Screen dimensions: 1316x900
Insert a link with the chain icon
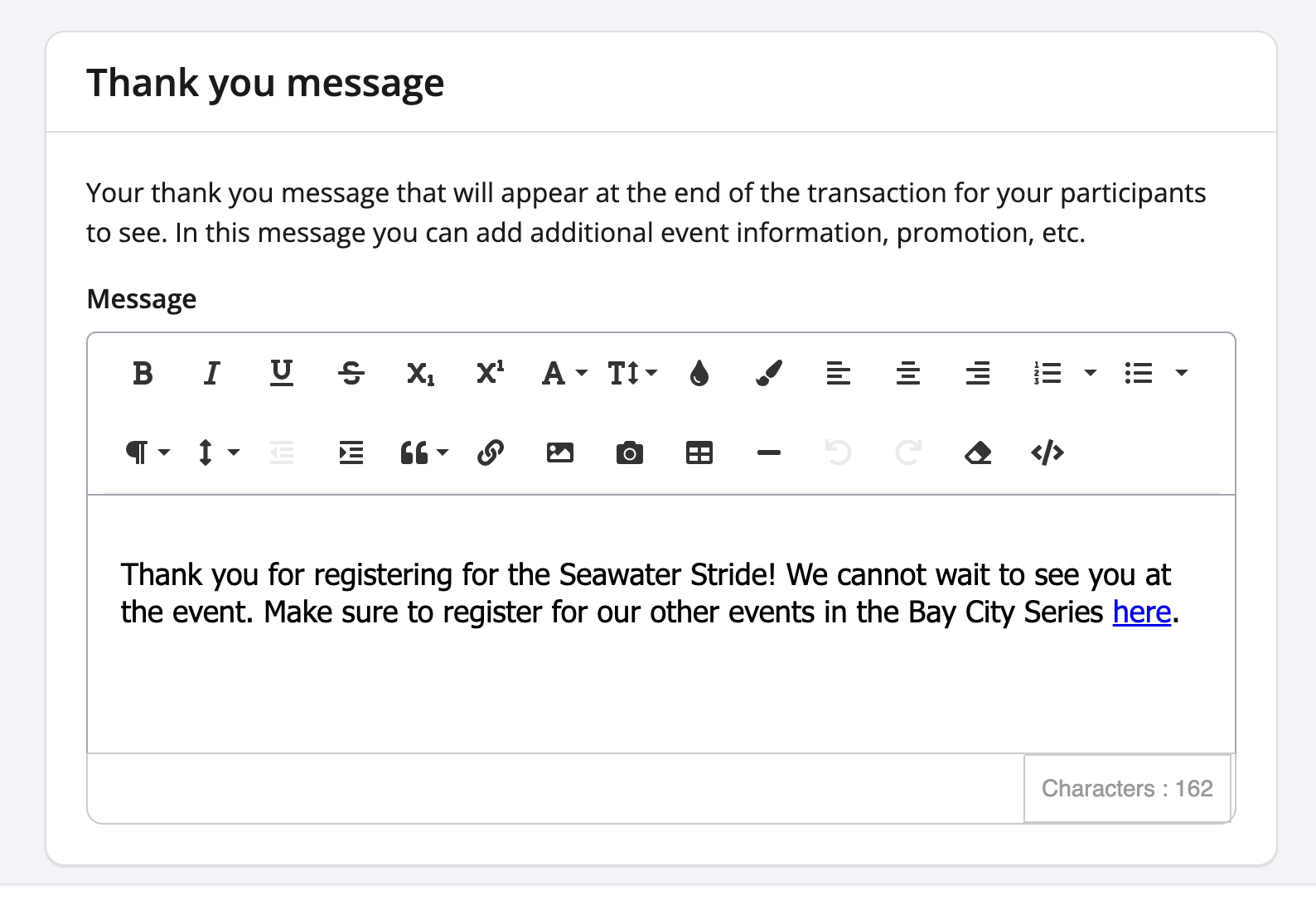[491, 453]
